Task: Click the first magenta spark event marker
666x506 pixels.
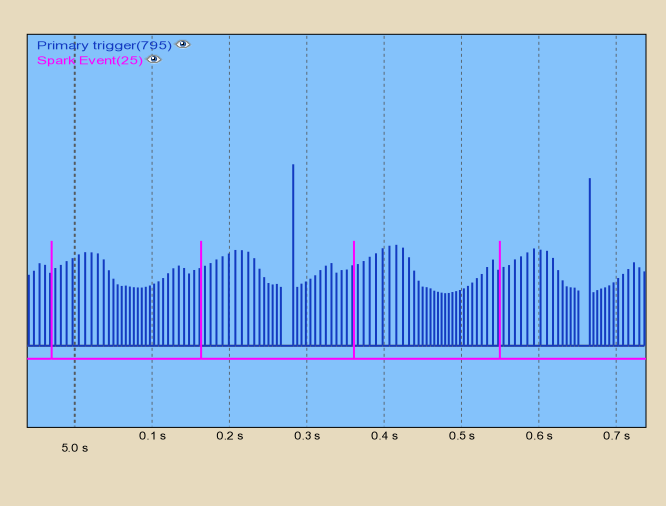Action: tap(52, 298)
